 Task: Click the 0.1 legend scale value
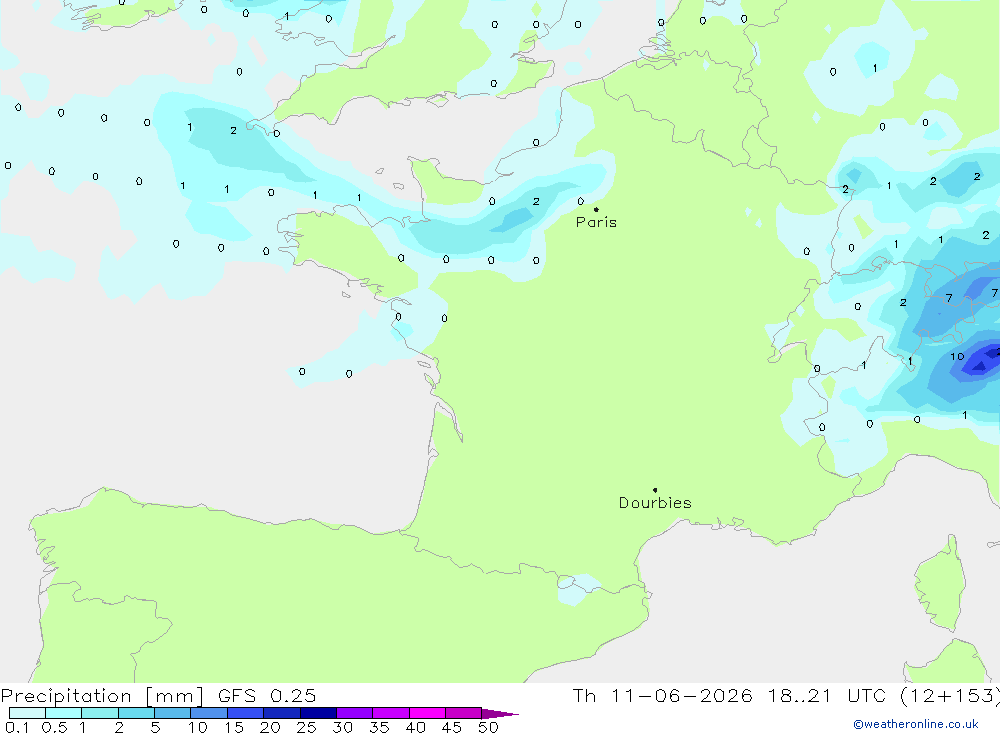pos(17,727)
